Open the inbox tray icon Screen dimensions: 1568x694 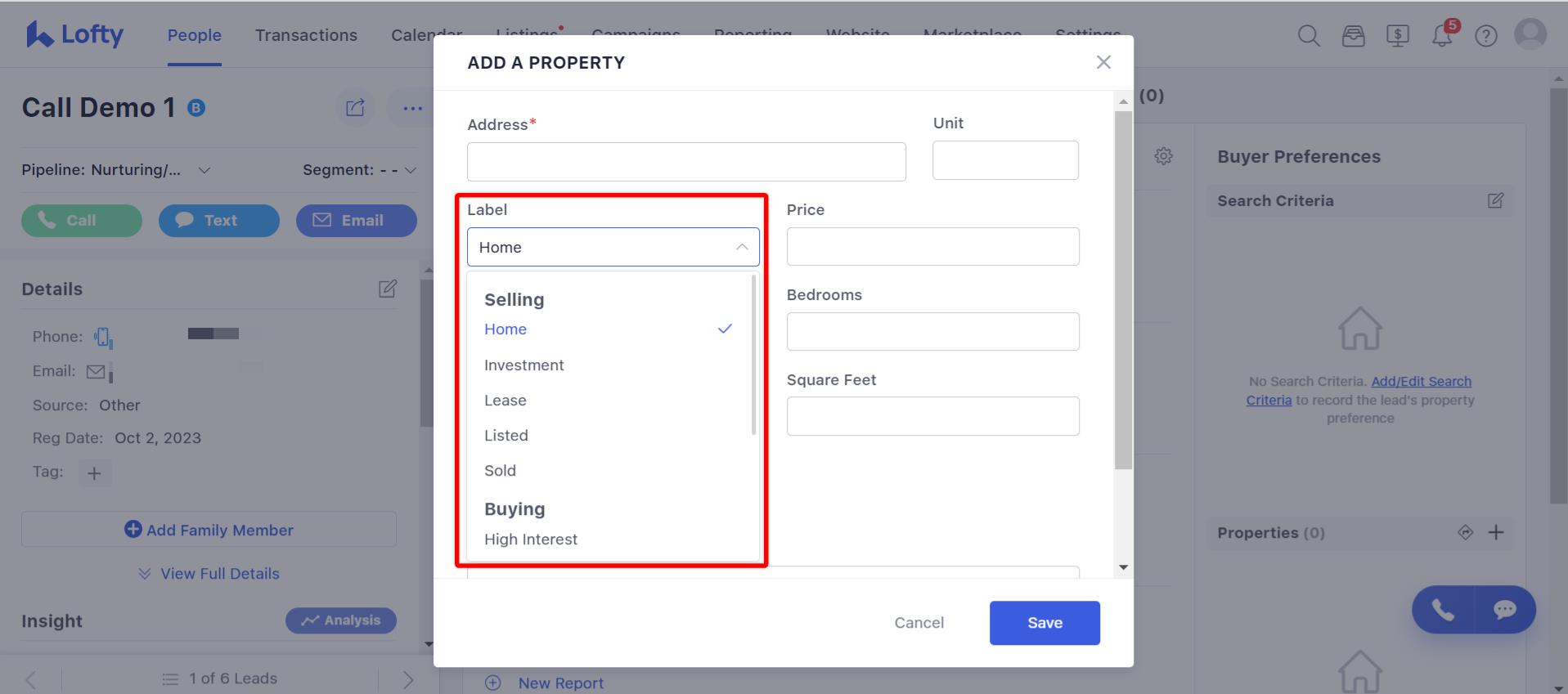tap(1353, 36)
